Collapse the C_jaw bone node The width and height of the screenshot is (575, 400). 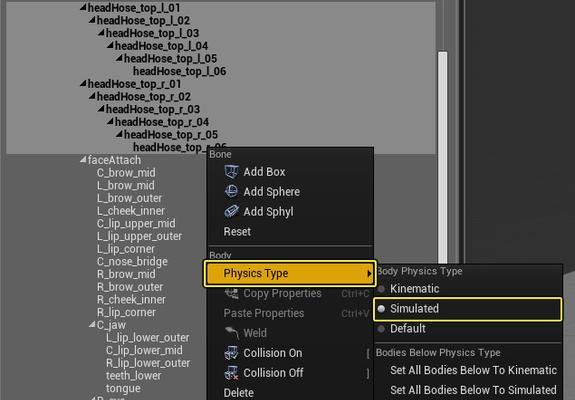(x=92, y=324)
